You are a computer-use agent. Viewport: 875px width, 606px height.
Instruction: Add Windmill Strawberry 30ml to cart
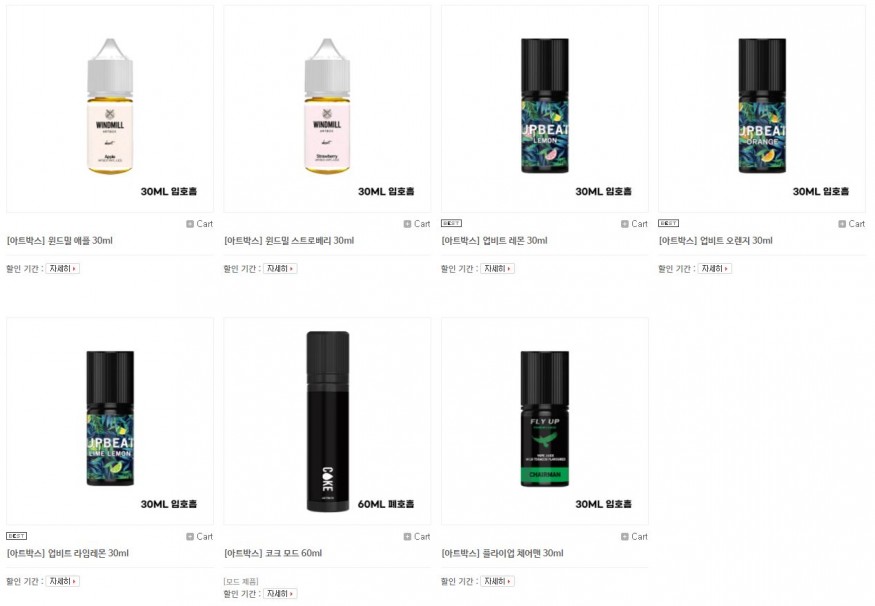[x=417, y=224]
